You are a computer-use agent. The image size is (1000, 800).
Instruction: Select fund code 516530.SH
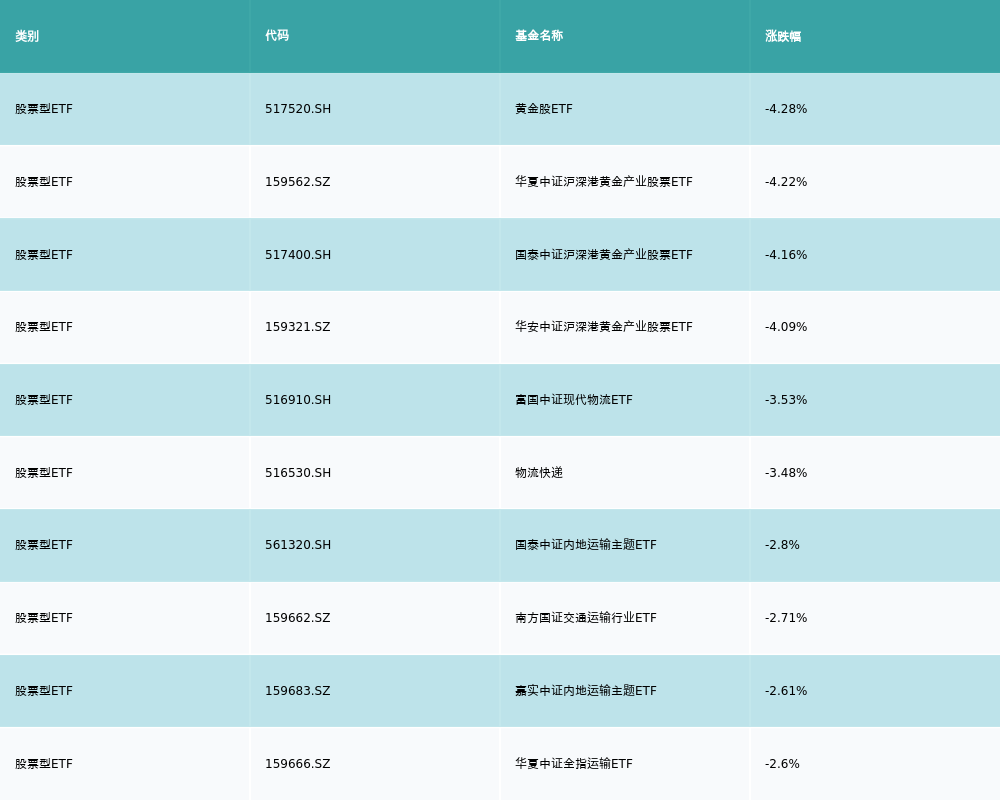(x=298, y=473)
